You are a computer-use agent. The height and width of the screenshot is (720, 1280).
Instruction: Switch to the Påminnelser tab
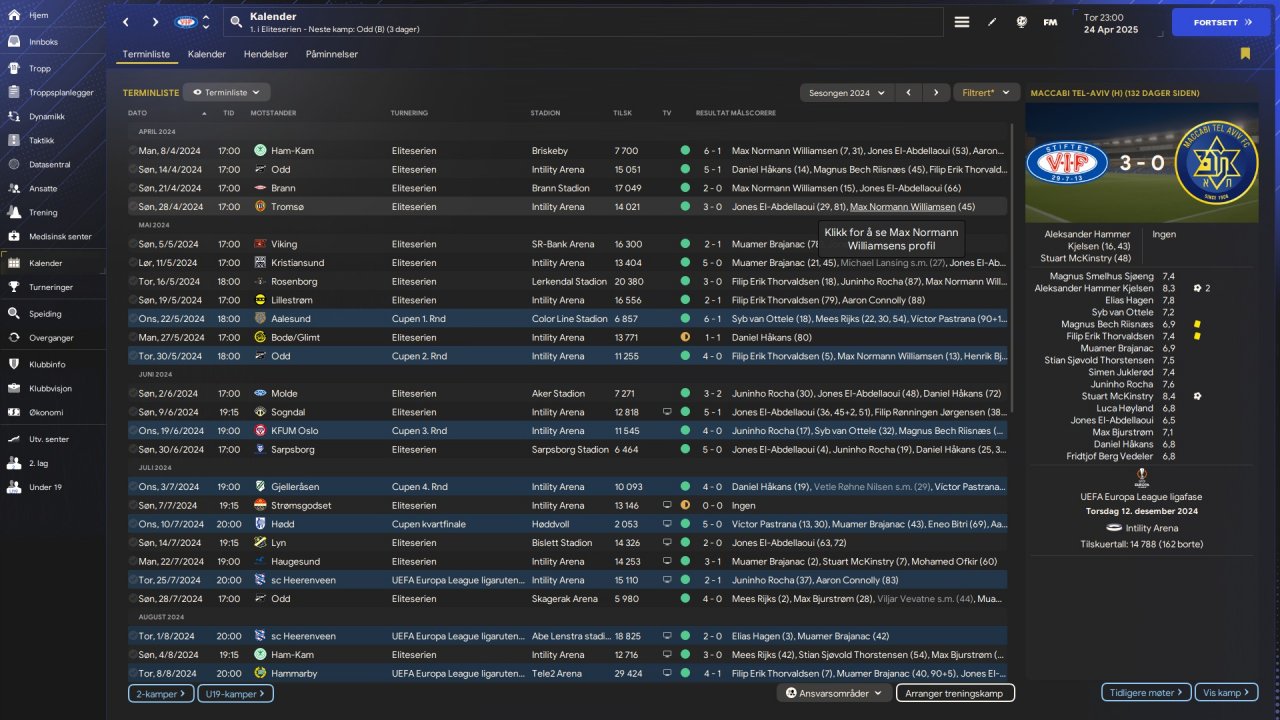coord(332,54)
